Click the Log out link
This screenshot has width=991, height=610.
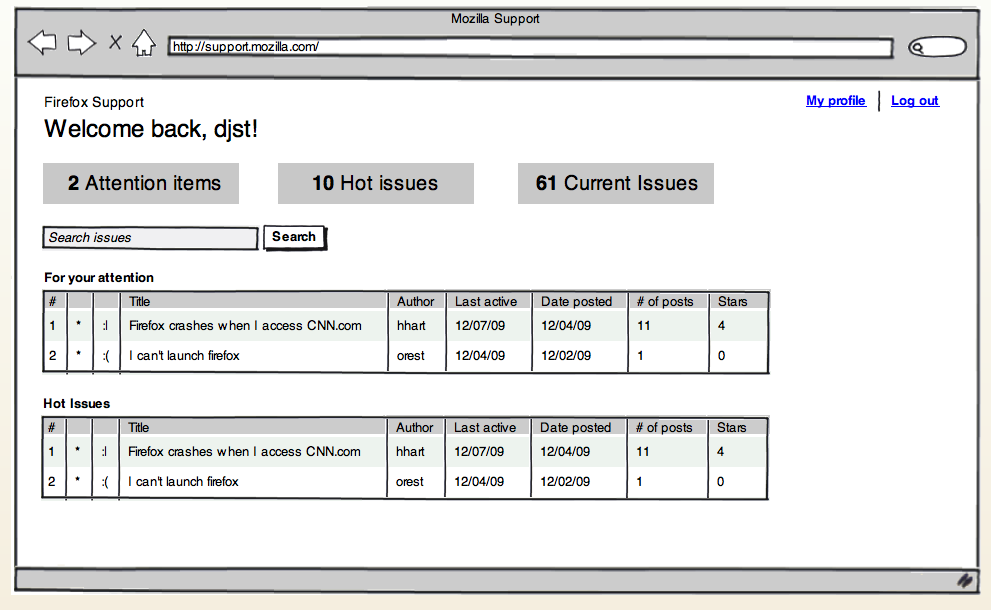[x=915, y=101]
